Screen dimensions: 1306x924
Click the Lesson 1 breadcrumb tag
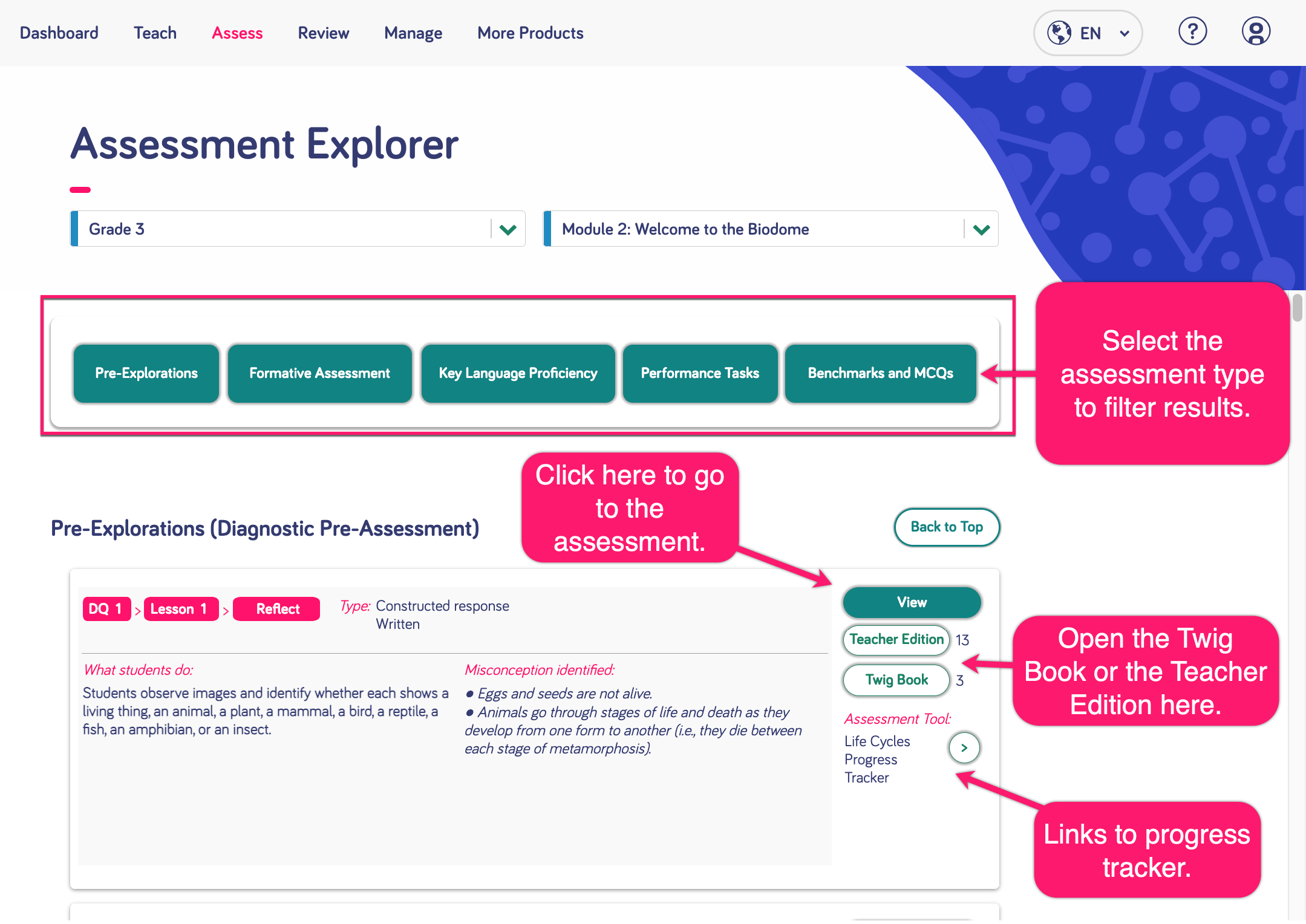(180, 609)
